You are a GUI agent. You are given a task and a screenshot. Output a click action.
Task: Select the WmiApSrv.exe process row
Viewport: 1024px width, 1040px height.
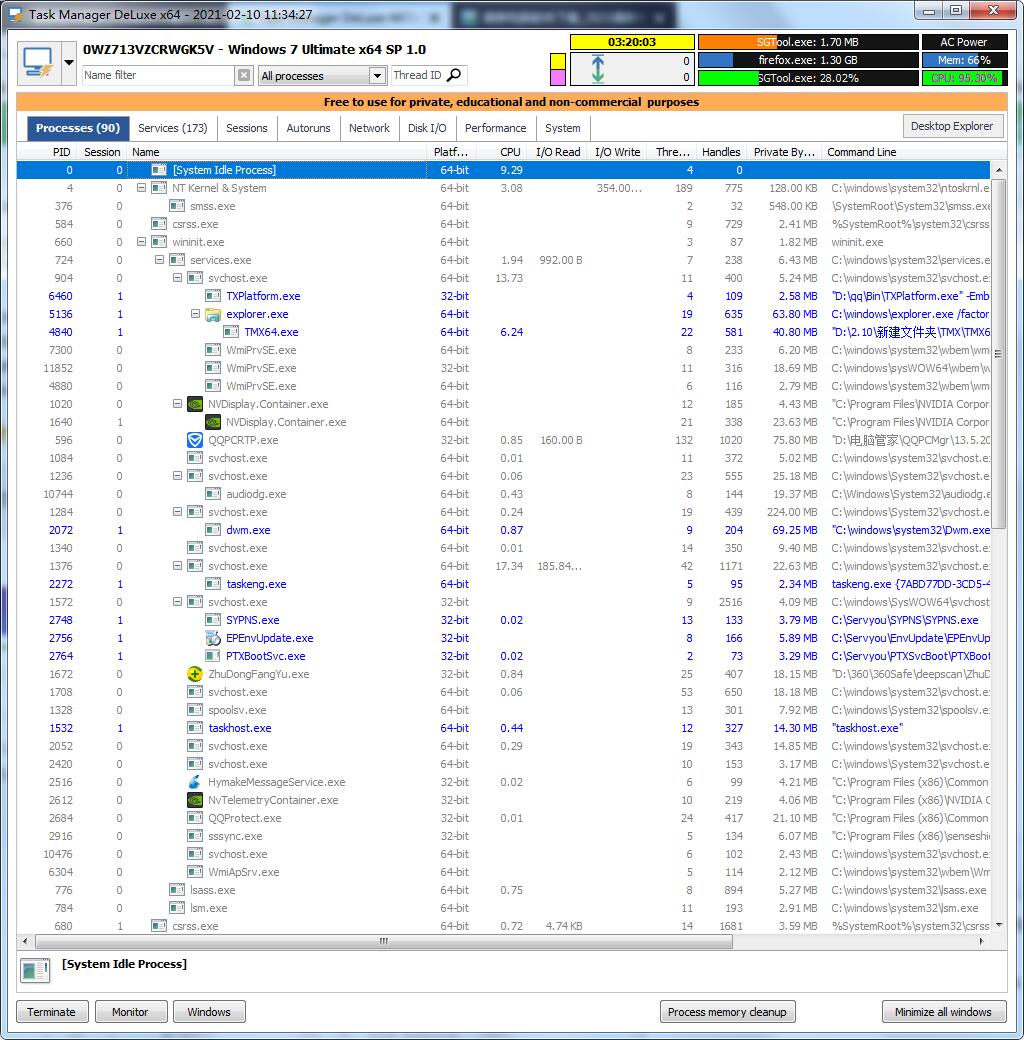pos(503,872)
